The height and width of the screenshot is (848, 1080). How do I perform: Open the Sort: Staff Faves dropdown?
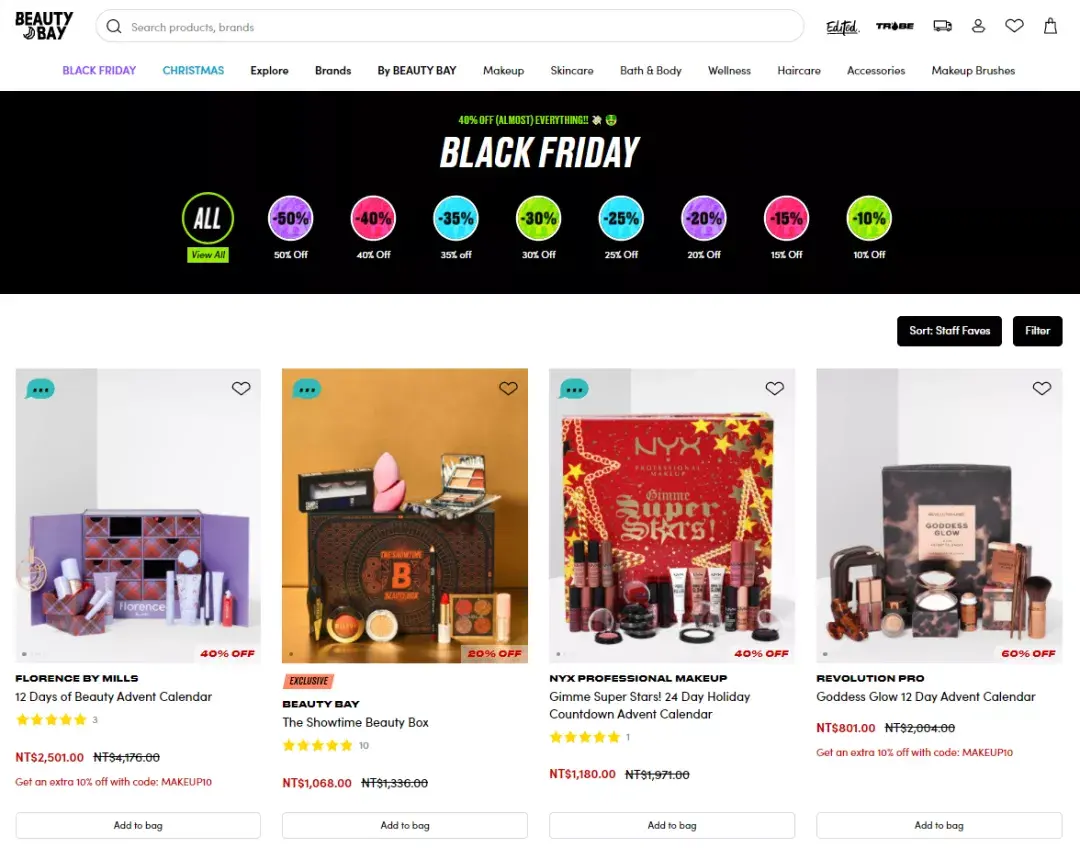(x=949, y=331)
